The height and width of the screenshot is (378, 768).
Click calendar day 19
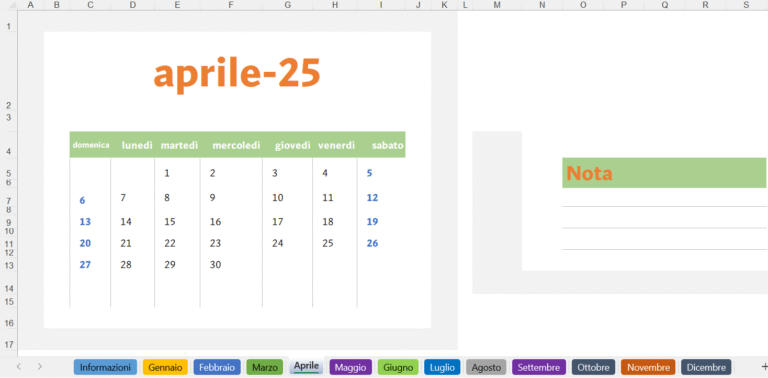pos(372,222)
